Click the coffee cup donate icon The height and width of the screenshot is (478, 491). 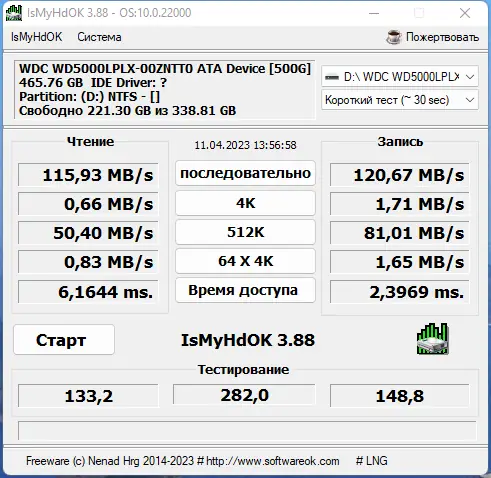tap(394, 37)
